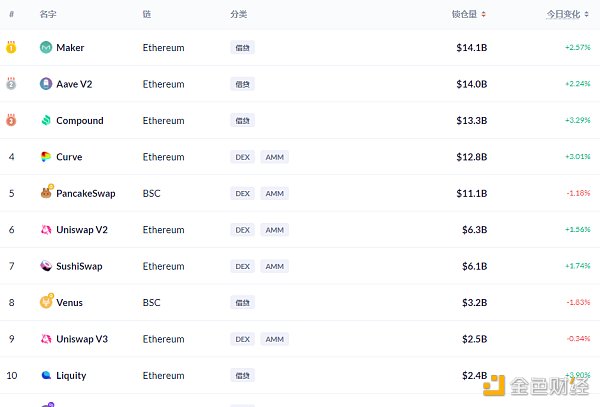Click the PancakeSwap logo icon
The height and width of the screenshot is (407, 600).
tap(46, 193)
